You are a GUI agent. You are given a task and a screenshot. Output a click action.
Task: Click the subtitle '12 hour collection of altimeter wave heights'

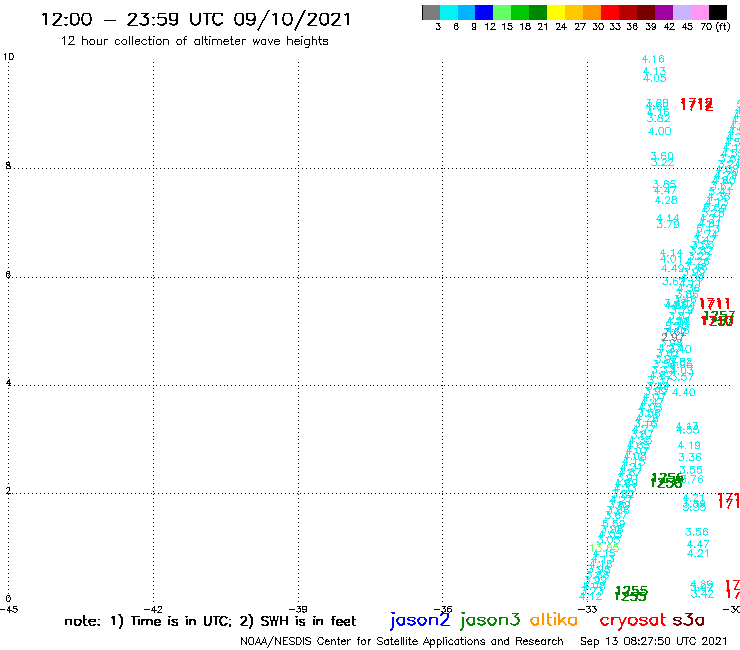(x=194, y=41)
